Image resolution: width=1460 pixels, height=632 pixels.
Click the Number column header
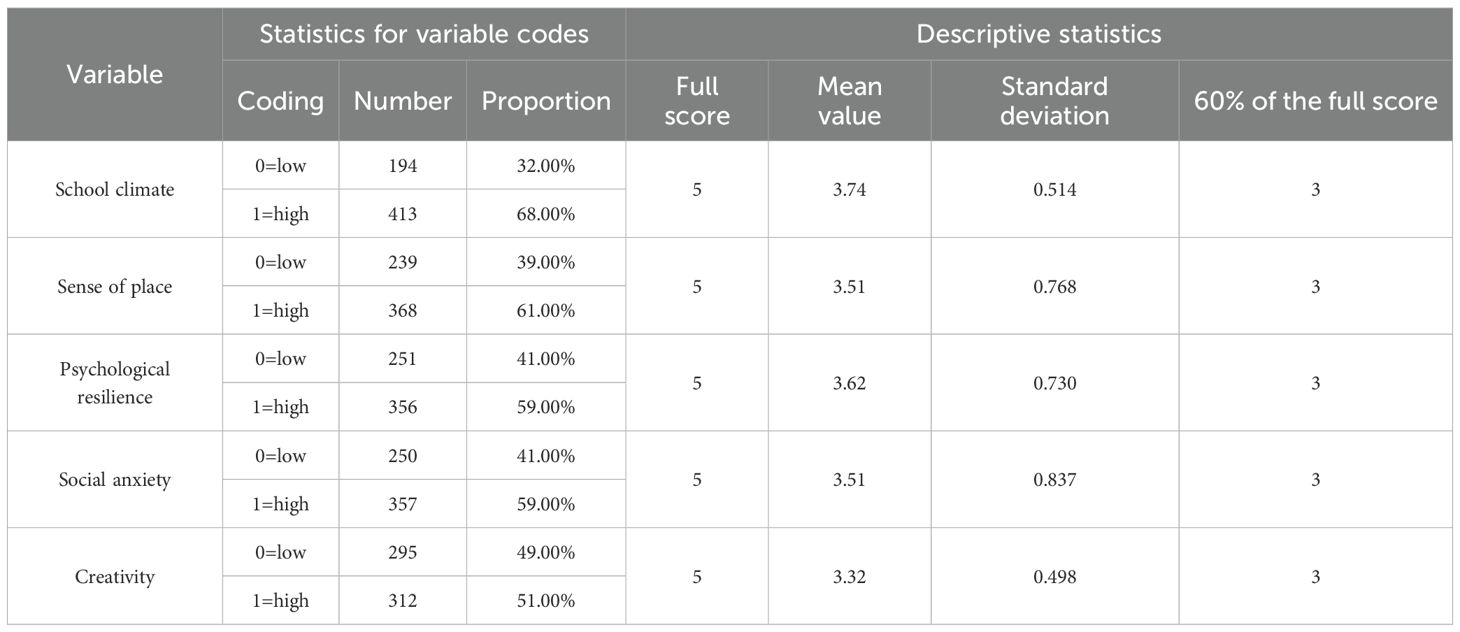point(403,101)
